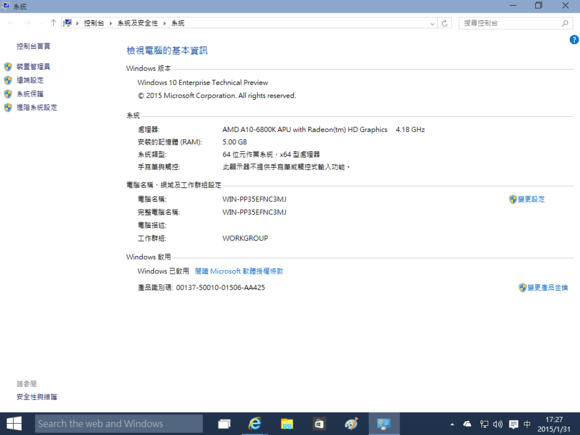Click the Forward navigation arrow
The image size is (580, 435).
click(27, 23)
